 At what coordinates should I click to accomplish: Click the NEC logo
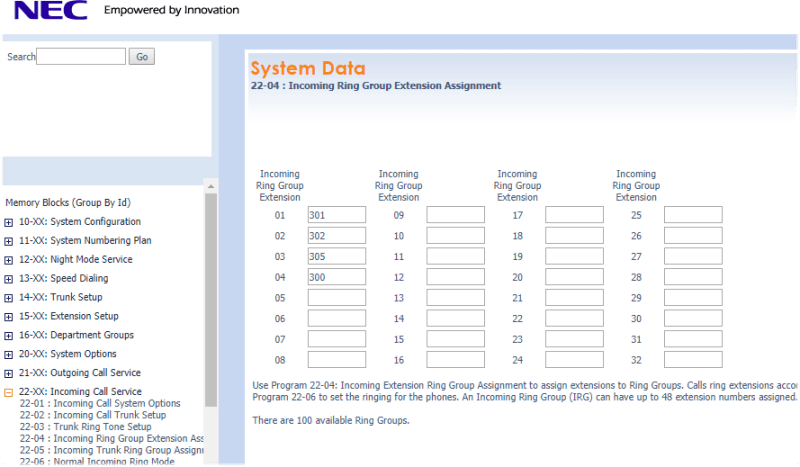(51, 10)
